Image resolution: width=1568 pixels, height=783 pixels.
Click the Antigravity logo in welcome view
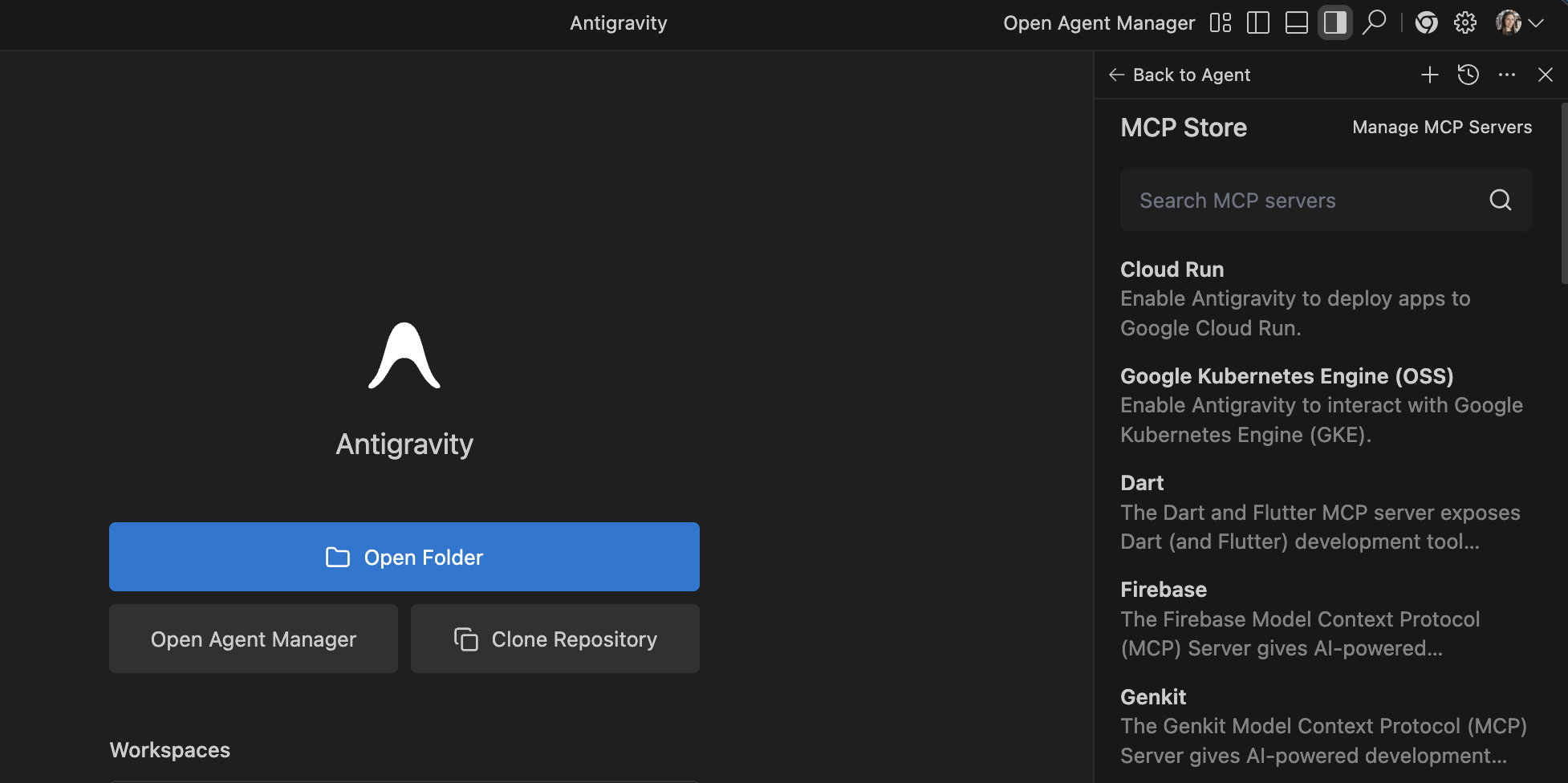404,355
